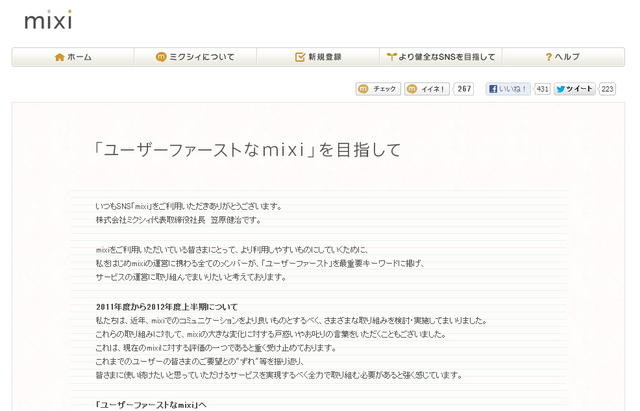Click the checkbox icon beside 新規登録
This screenshot has height=411, width=640.
tap(300, 57)
